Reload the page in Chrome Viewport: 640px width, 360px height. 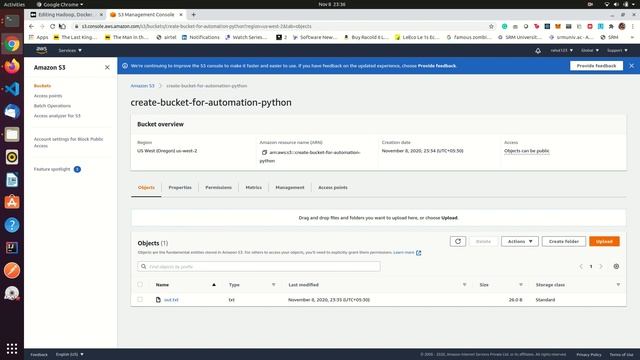pyautogui.click(x=52, y=26)
